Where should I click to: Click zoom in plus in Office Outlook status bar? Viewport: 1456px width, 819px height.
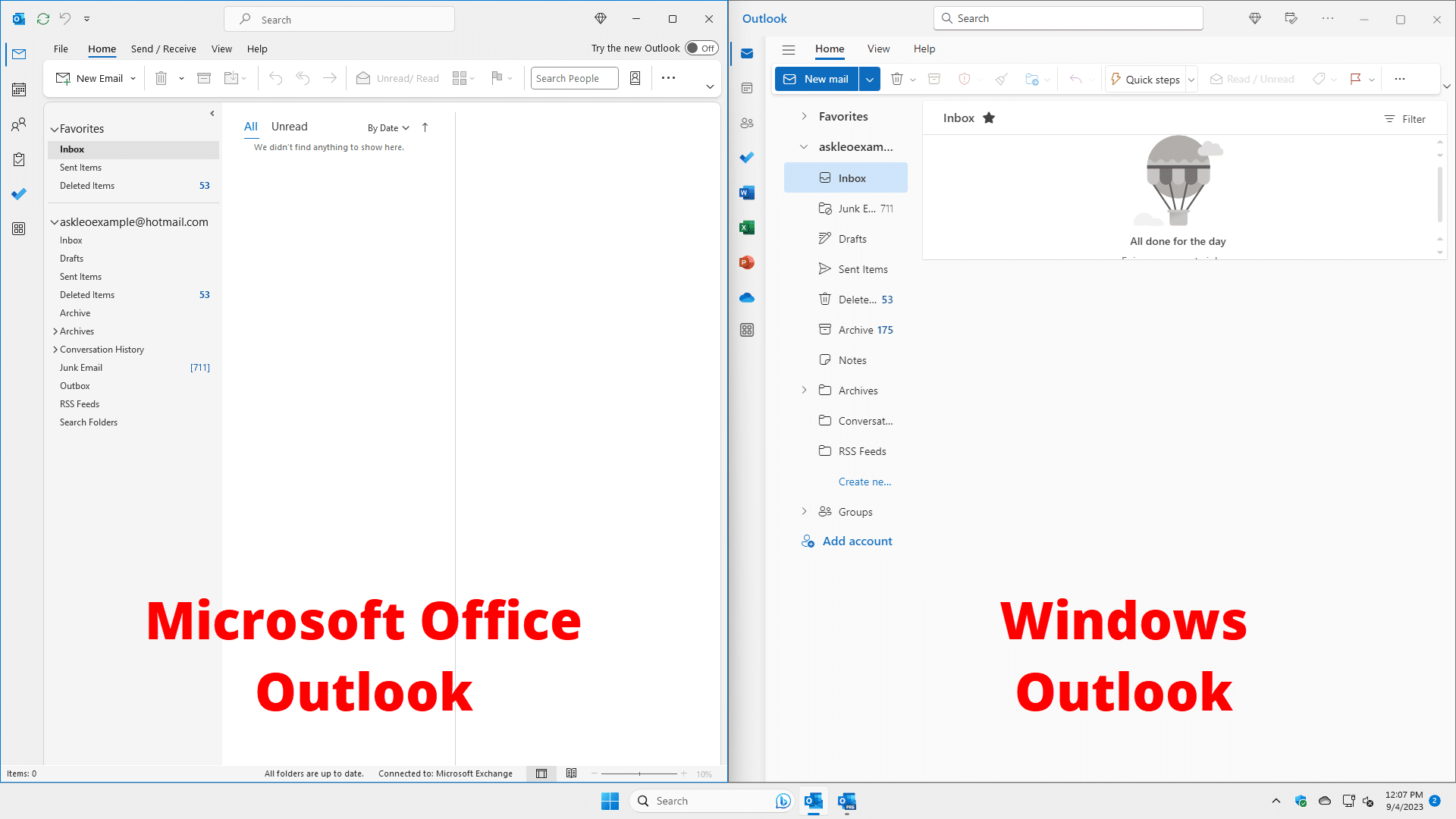pyautogui.click(x=684, y=773)
